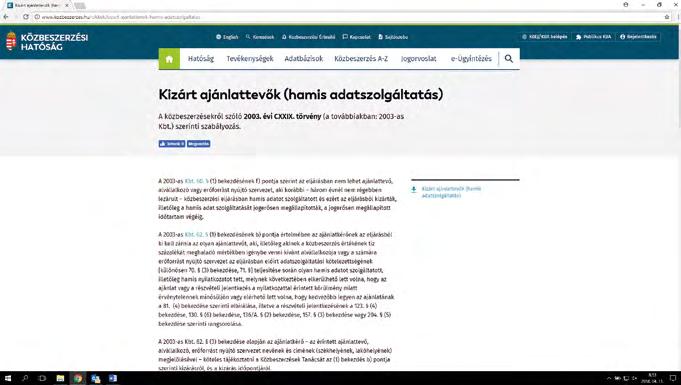Follow the Kbt. 62. § link
This screenshot has height=385, width=681.
pyautogui.click(x=196, y=234)
